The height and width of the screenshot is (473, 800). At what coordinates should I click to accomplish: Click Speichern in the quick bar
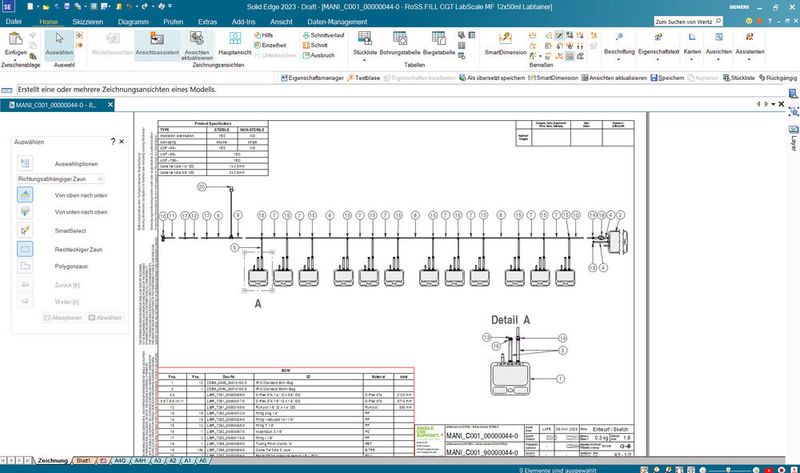(x=667, y=78)
